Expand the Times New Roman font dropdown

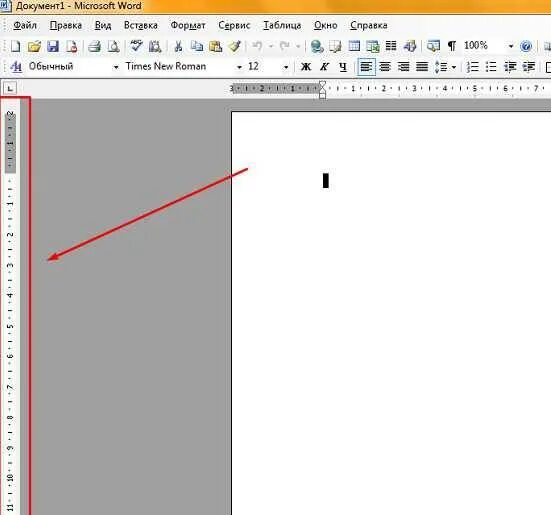tap(239, 67)
